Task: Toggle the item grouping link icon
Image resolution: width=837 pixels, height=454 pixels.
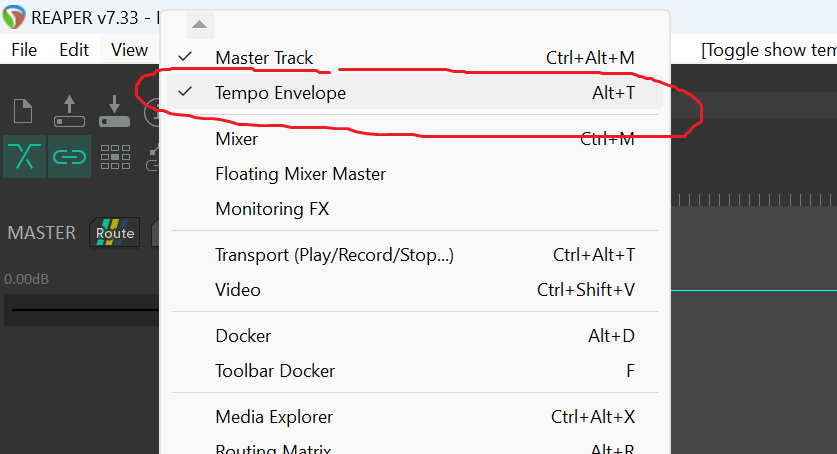Action: pyautogui.click(x=69, y=156)
